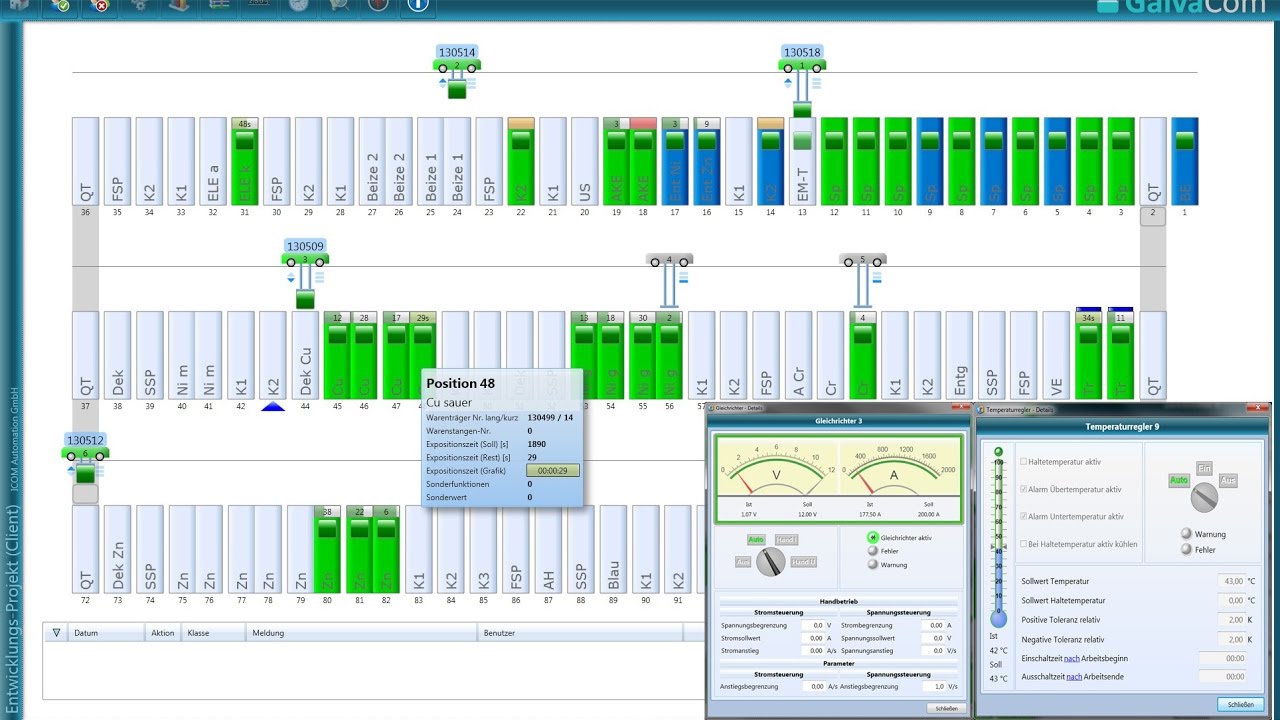Turn the rectifier rotary mode knob
1280x720 pixels.
(769, 564)
